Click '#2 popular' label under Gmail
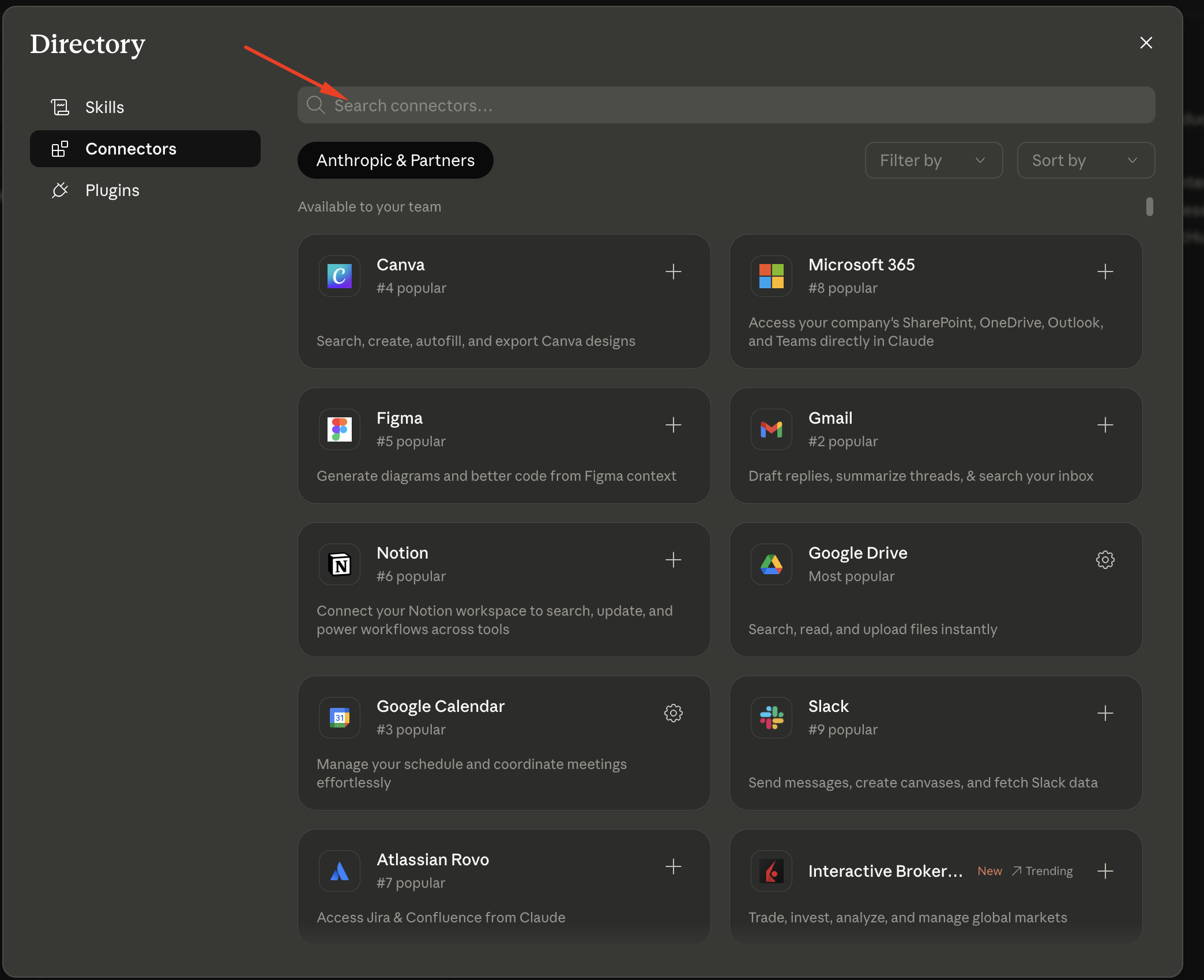Screen dimensions: 1204x980 (842, 441)
